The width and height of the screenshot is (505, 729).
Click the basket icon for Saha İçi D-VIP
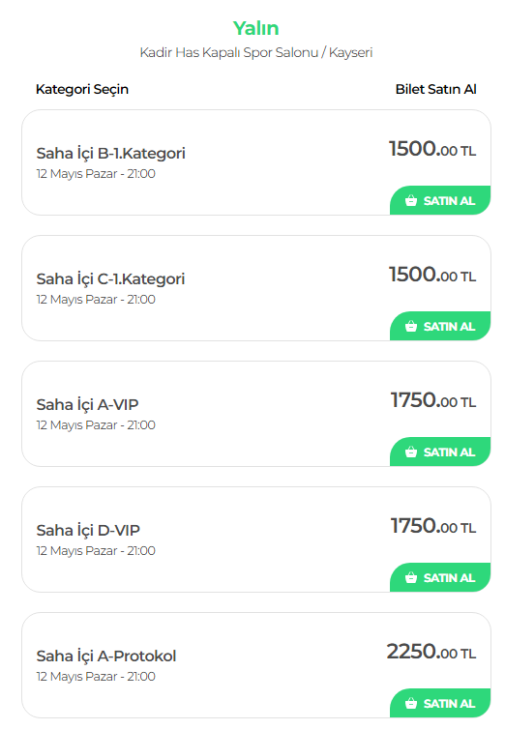tap(411, 578)
